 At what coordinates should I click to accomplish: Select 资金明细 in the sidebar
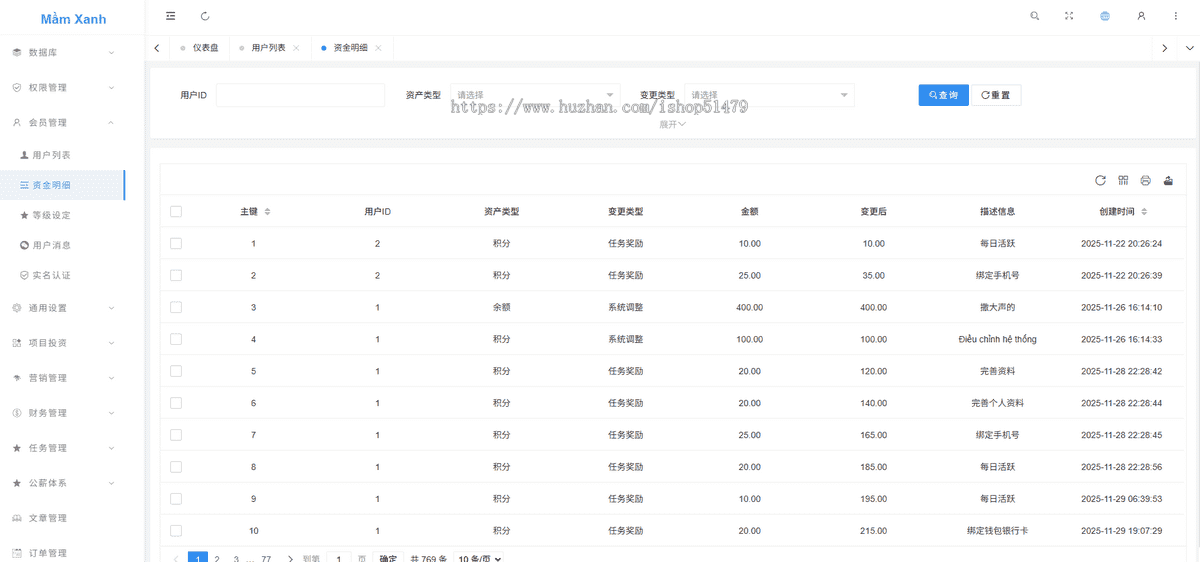[62, 185]
